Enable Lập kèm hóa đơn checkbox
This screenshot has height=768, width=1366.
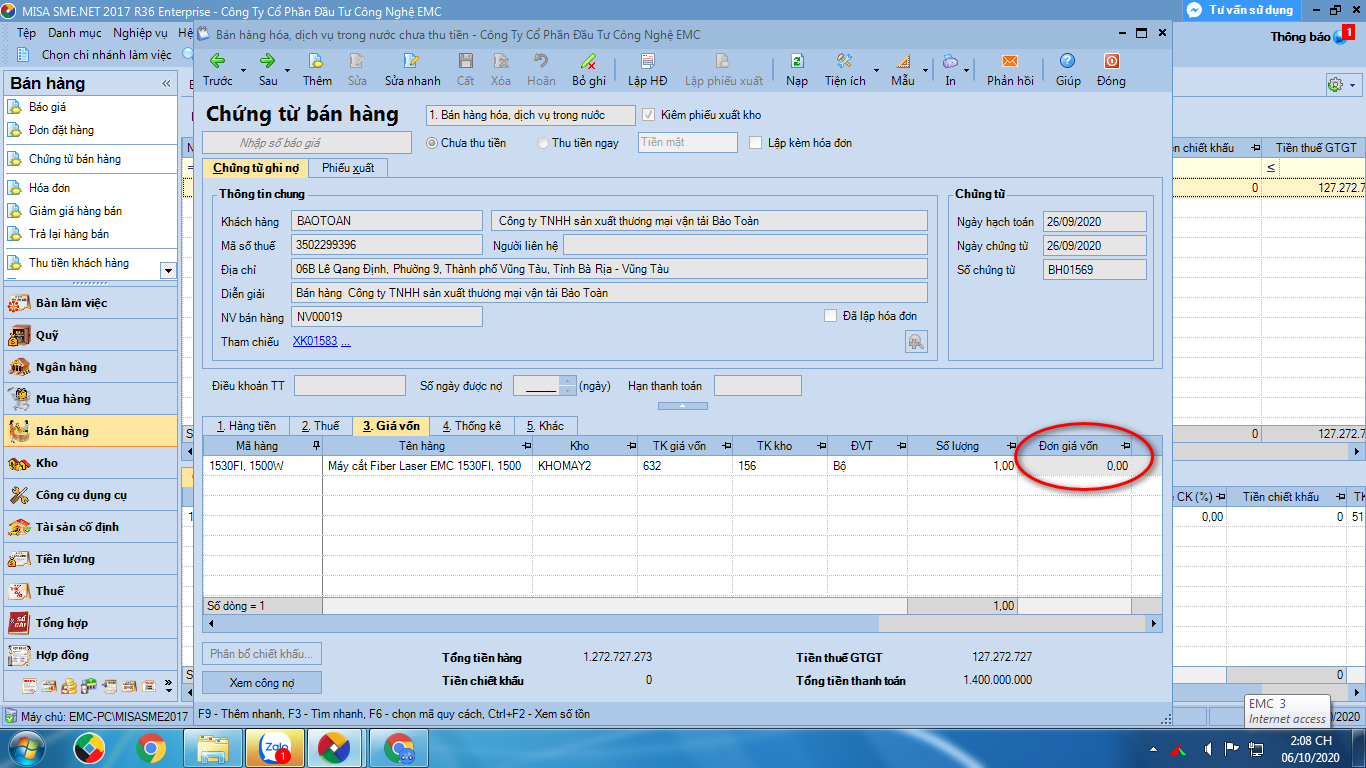(756, 143)
